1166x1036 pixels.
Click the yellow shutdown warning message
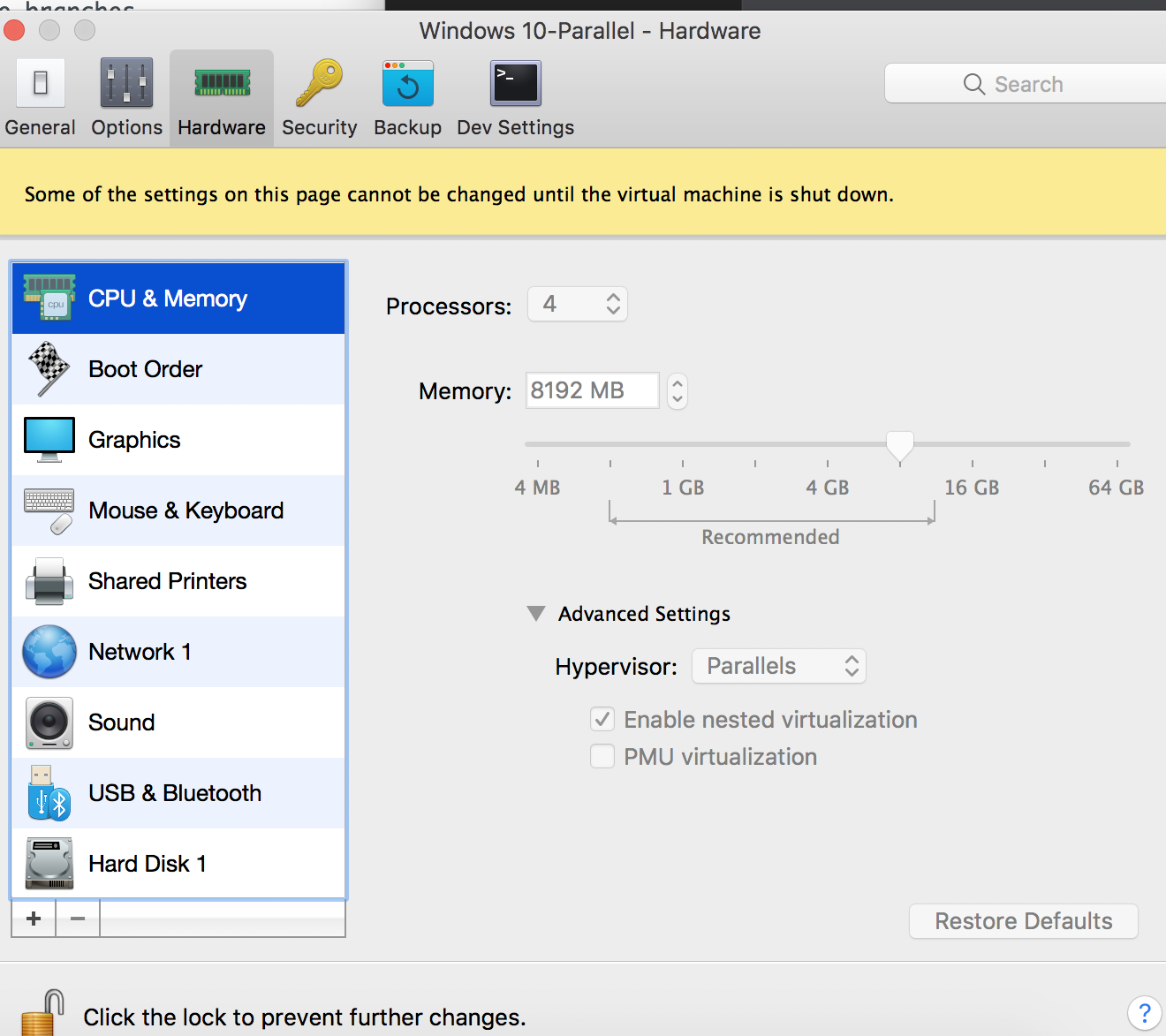pyautogui.click(x=458, y=194)
